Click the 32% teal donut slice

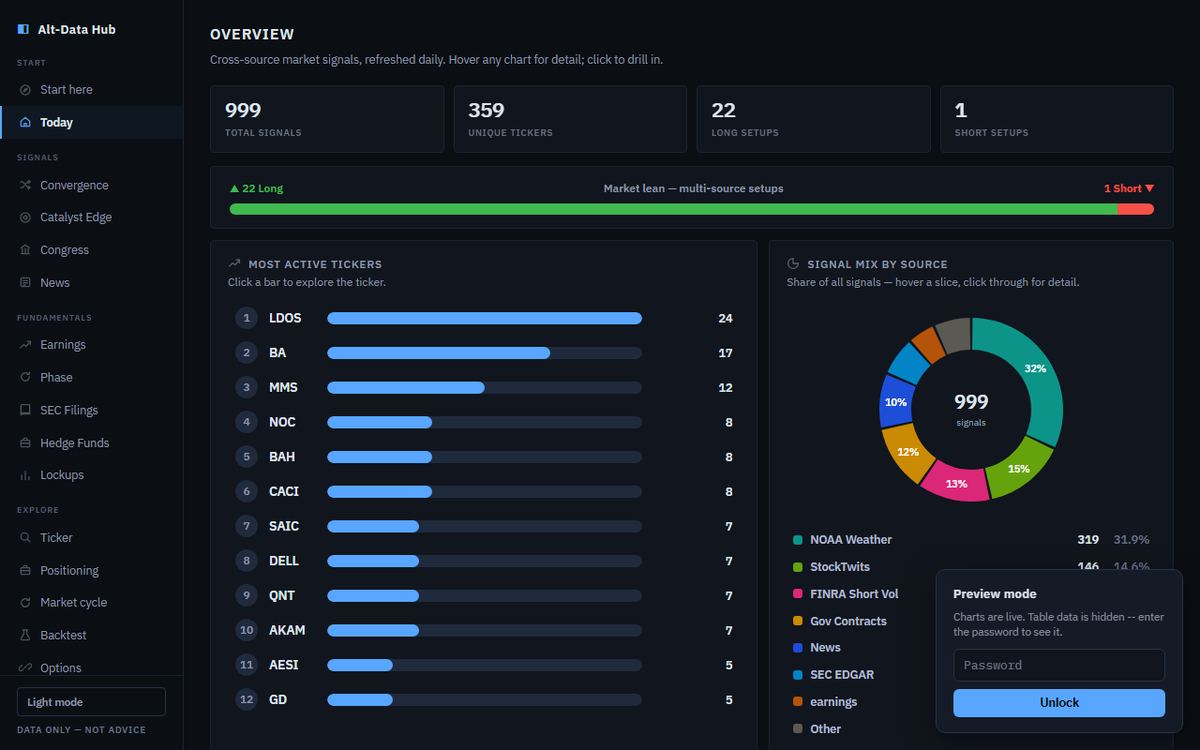[x=1034, y=370]
